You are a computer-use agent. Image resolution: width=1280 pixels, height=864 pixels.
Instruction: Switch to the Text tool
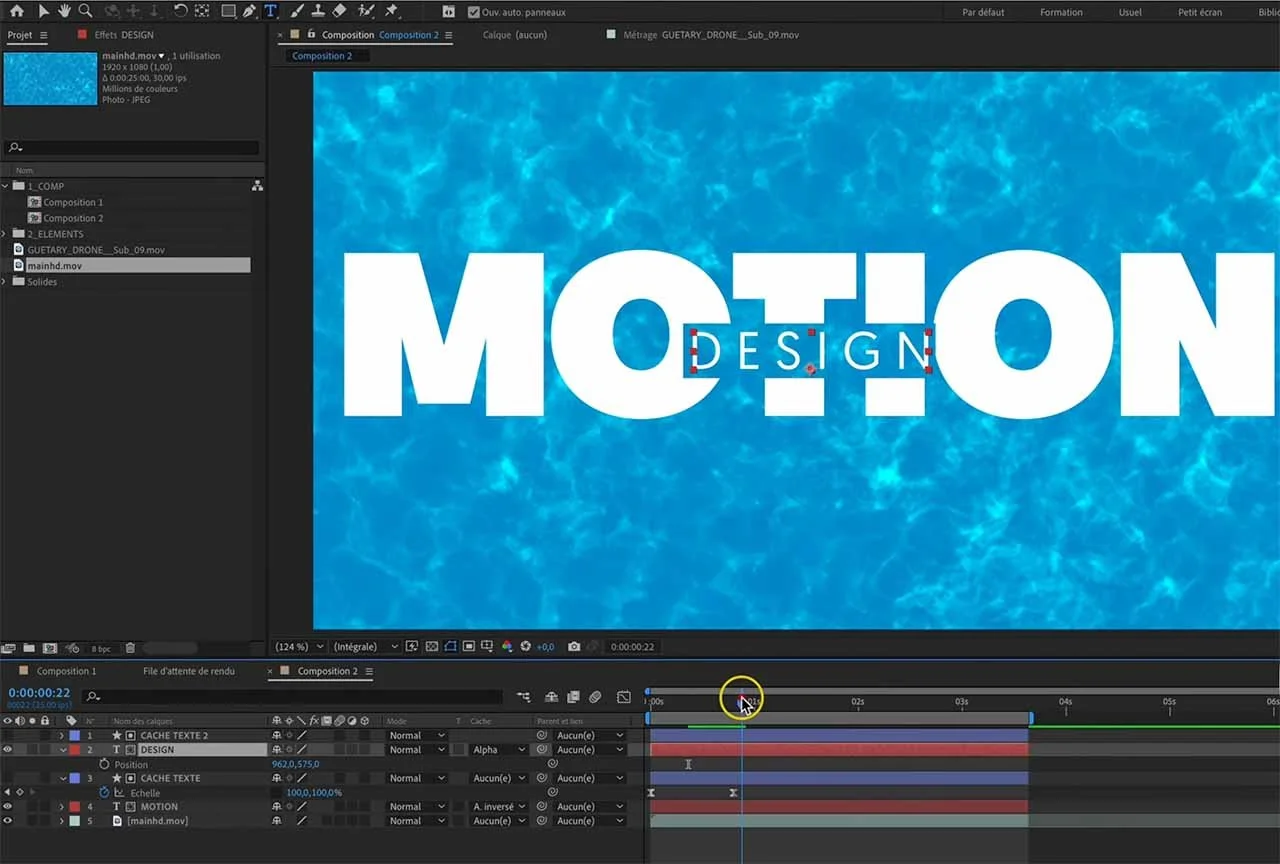tap(269, 12)
